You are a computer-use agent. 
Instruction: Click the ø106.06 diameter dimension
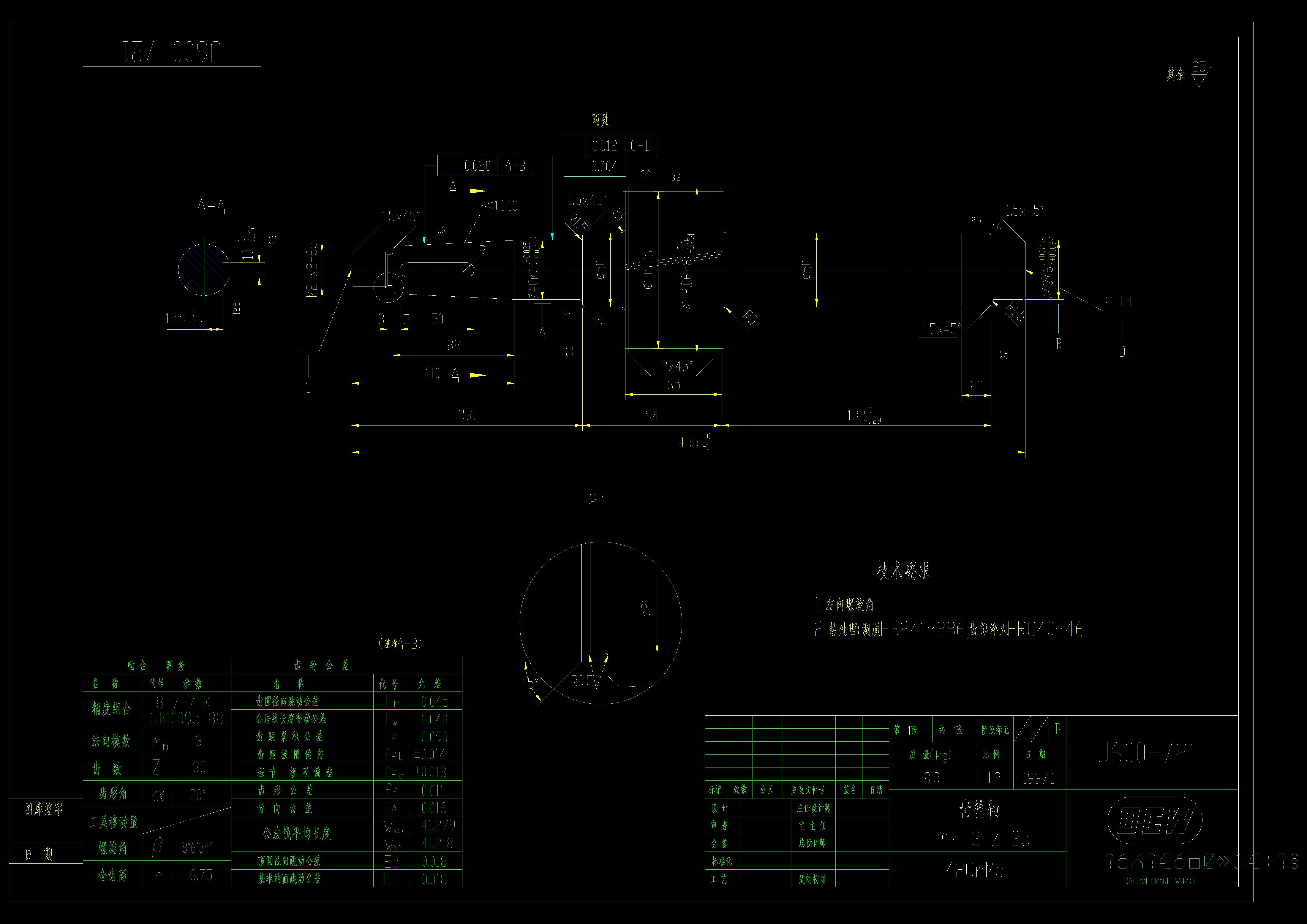pyautogui.click(x=648, y=270)
